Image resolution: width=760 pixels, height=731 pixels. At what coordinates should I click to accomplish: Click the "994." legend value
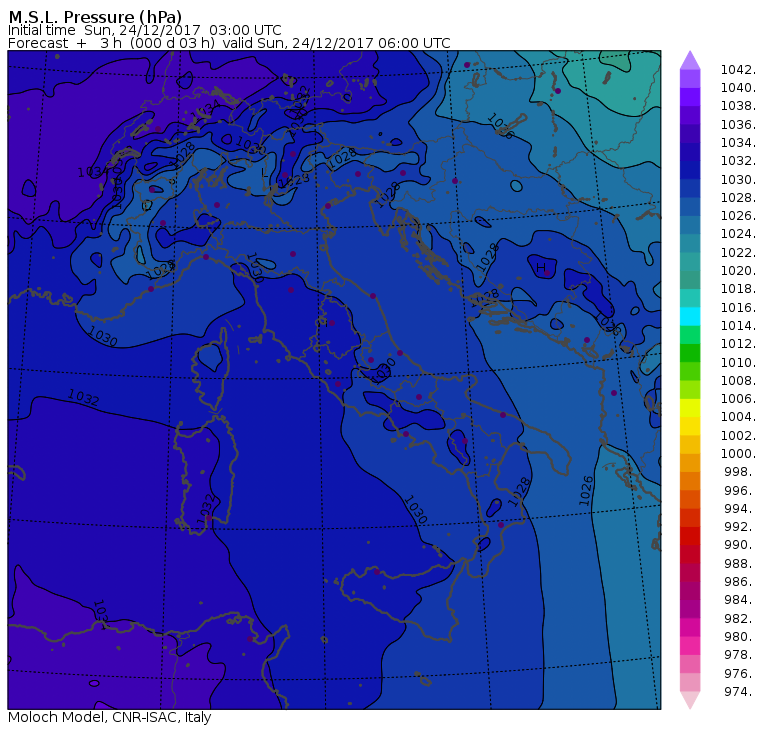(740, 509)
